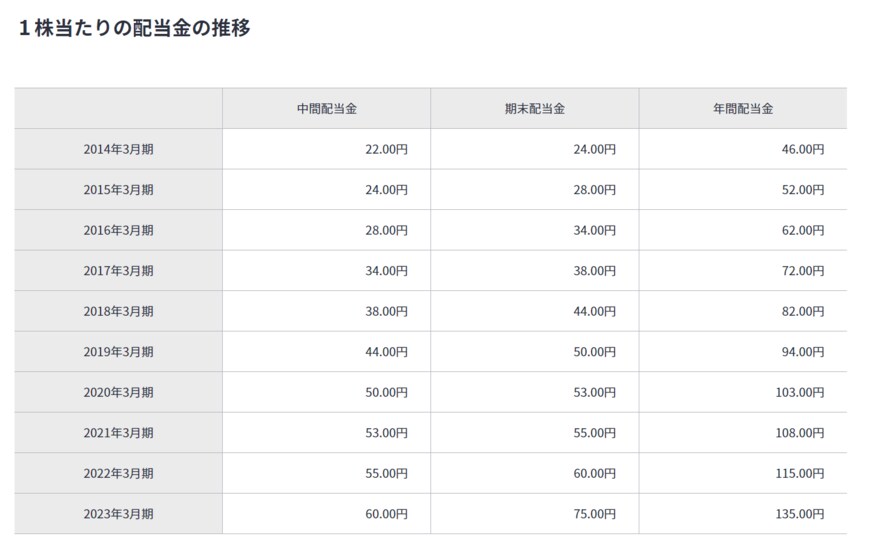Screen dimensions: 870x551
Task: Click the 期末配当金 column header
Action: point(534,108)
